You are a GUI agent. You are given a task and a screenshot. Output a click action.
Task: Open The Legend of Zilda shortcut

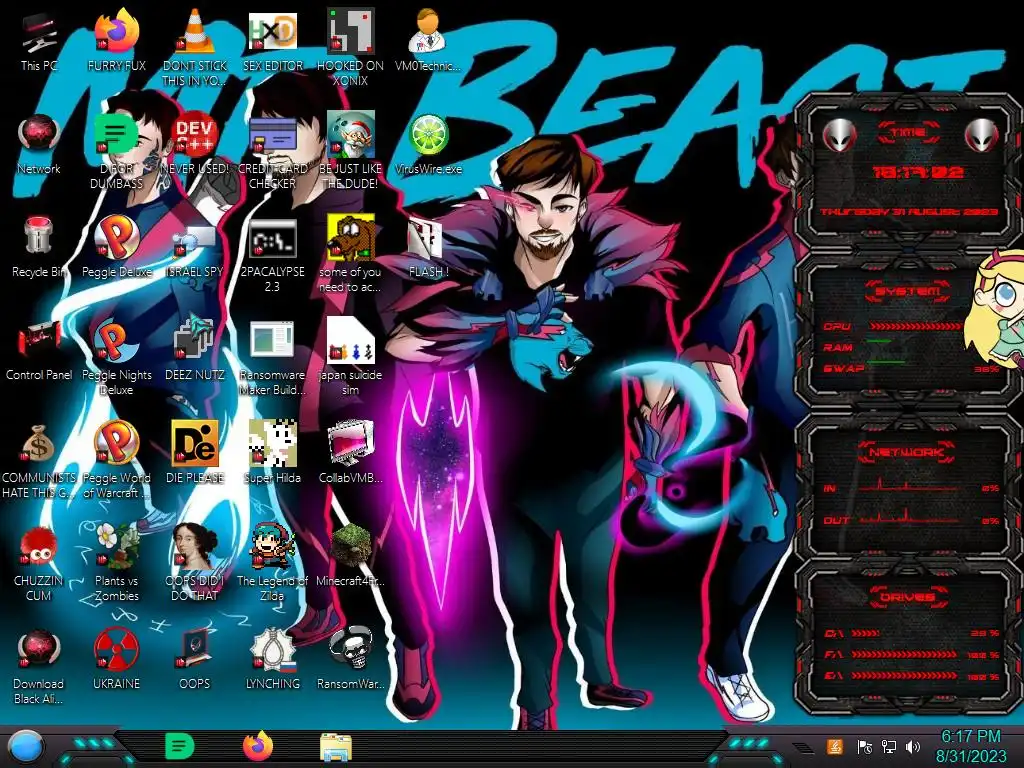272,545
